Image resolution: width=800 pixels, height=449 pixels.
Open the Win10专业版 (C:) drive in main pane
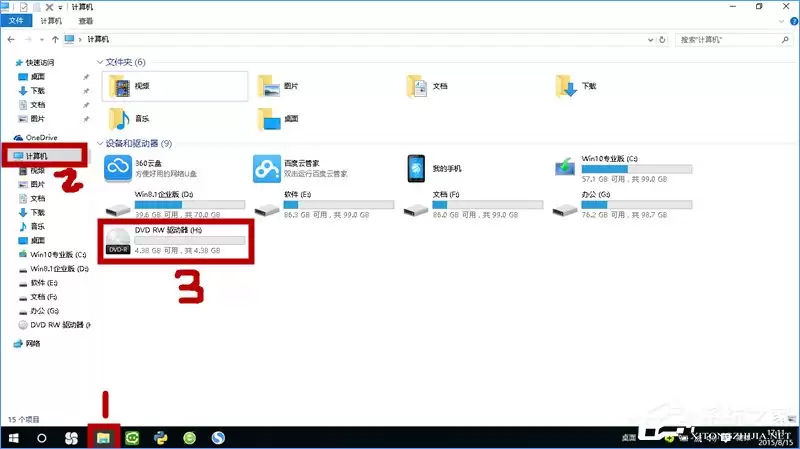(622, 168)
